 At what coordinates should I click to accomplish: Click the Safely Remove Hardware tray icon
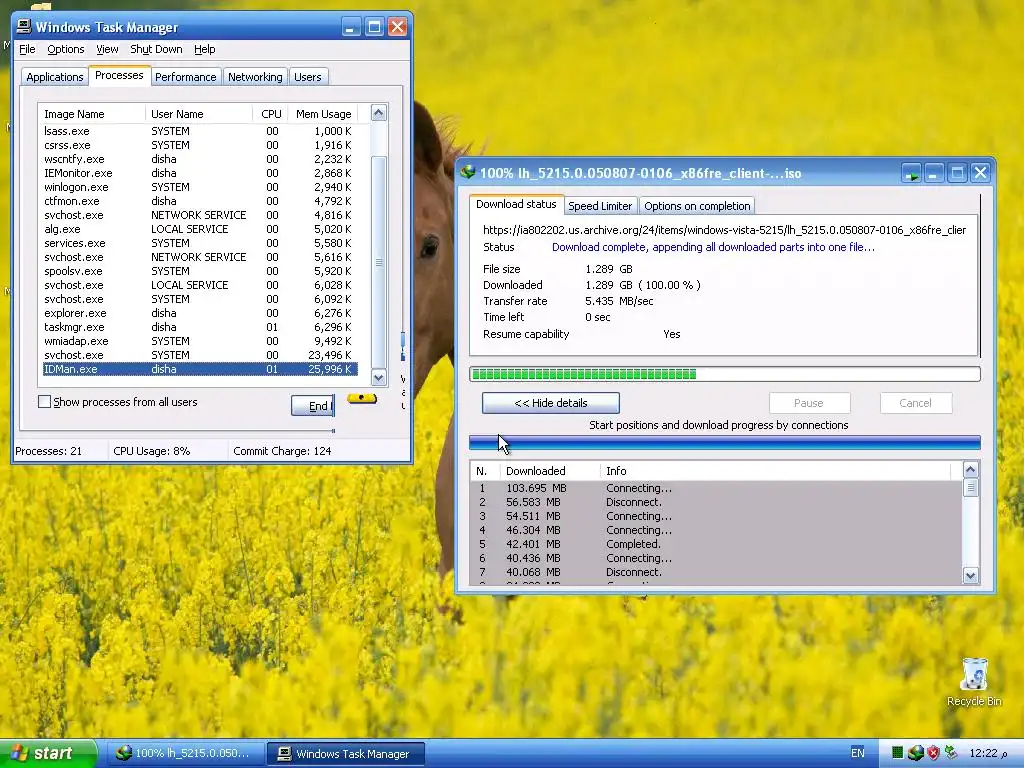(952, 753)
